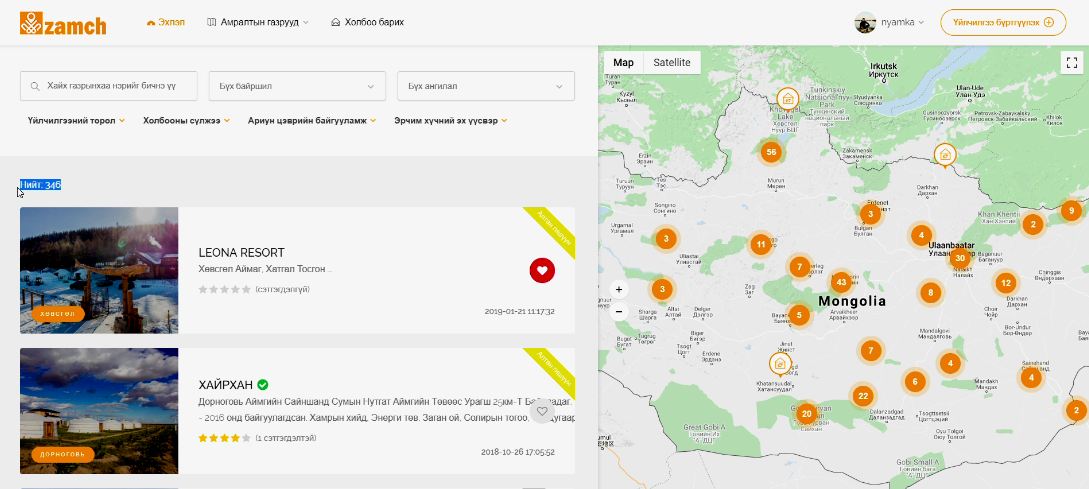Favorite ХАЙРХАН with the grey heart
This screenshot has height=489, width=1089.
pos(542,411)
